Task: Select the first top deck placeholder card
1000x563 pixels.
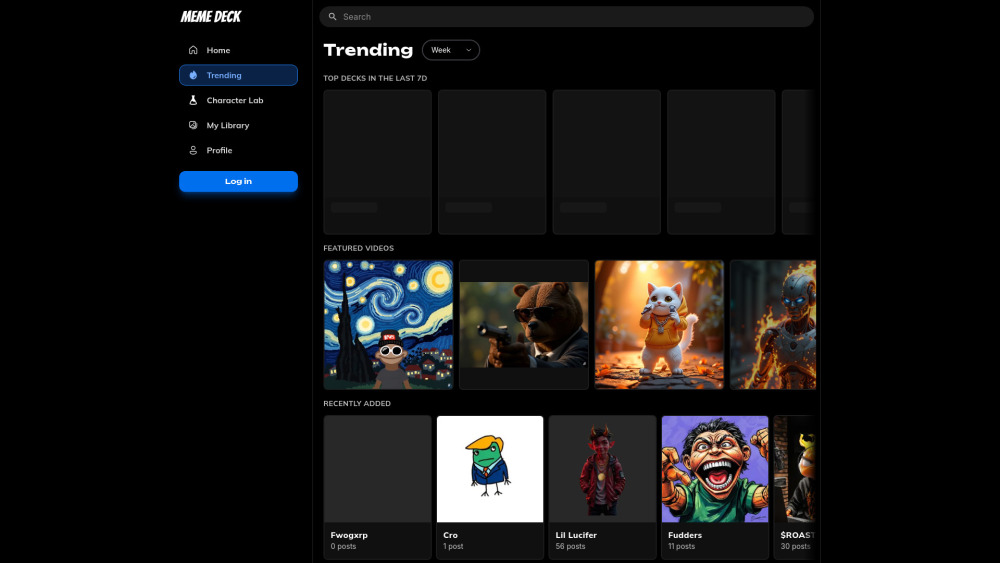Action: [377, 162]
